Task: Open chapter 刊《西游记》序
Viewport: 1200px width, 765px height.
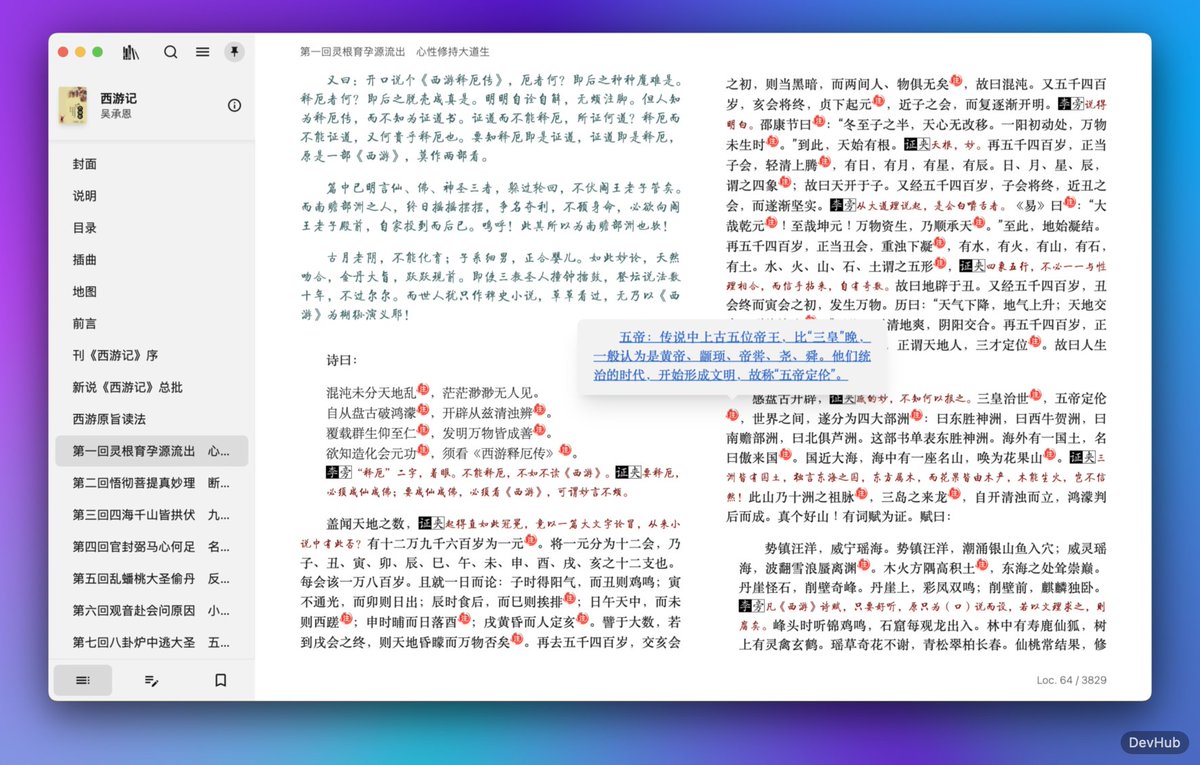Action: click(x=151, y=355)
